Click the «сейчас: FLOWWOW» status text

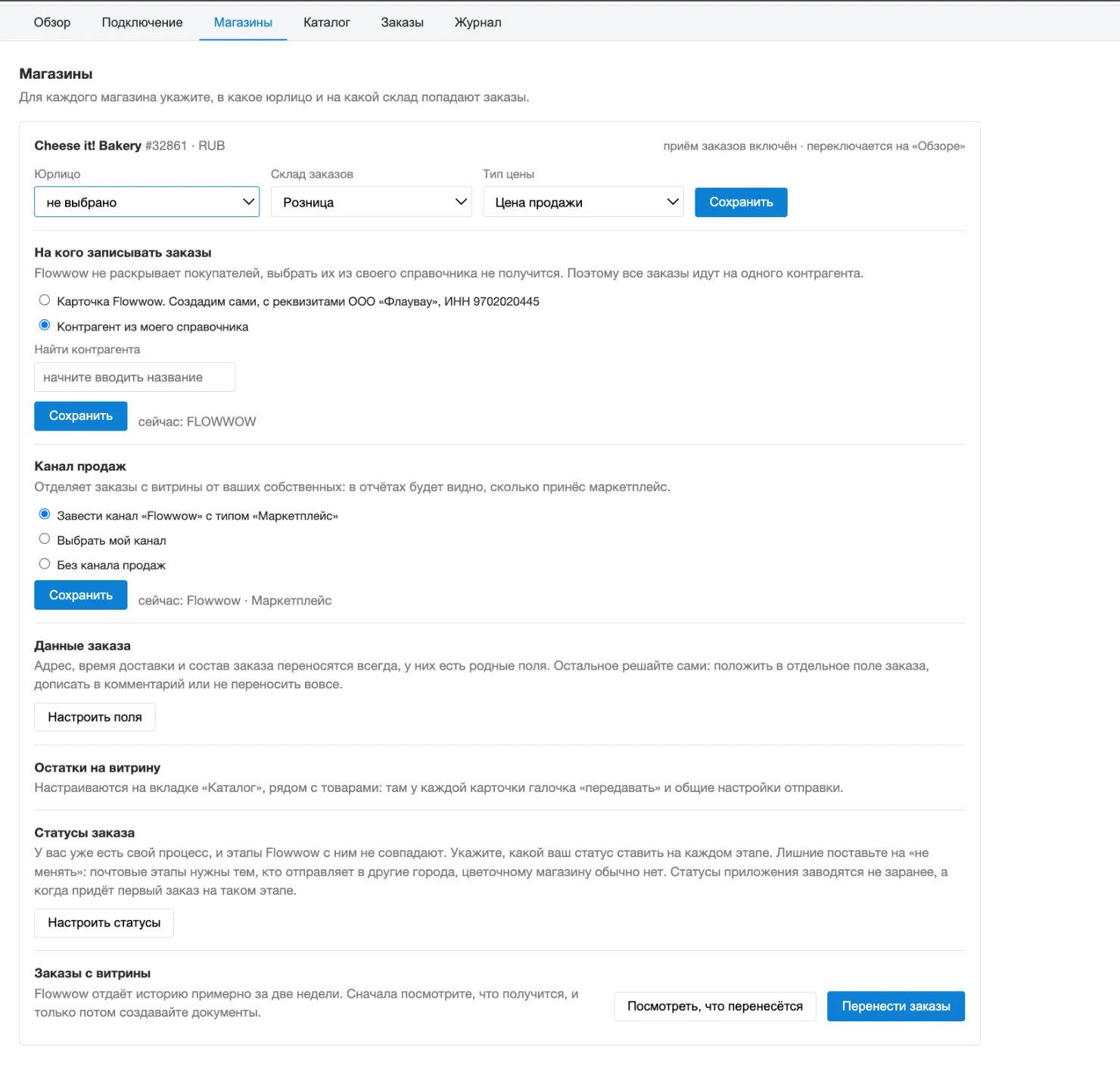coord(197,422)
